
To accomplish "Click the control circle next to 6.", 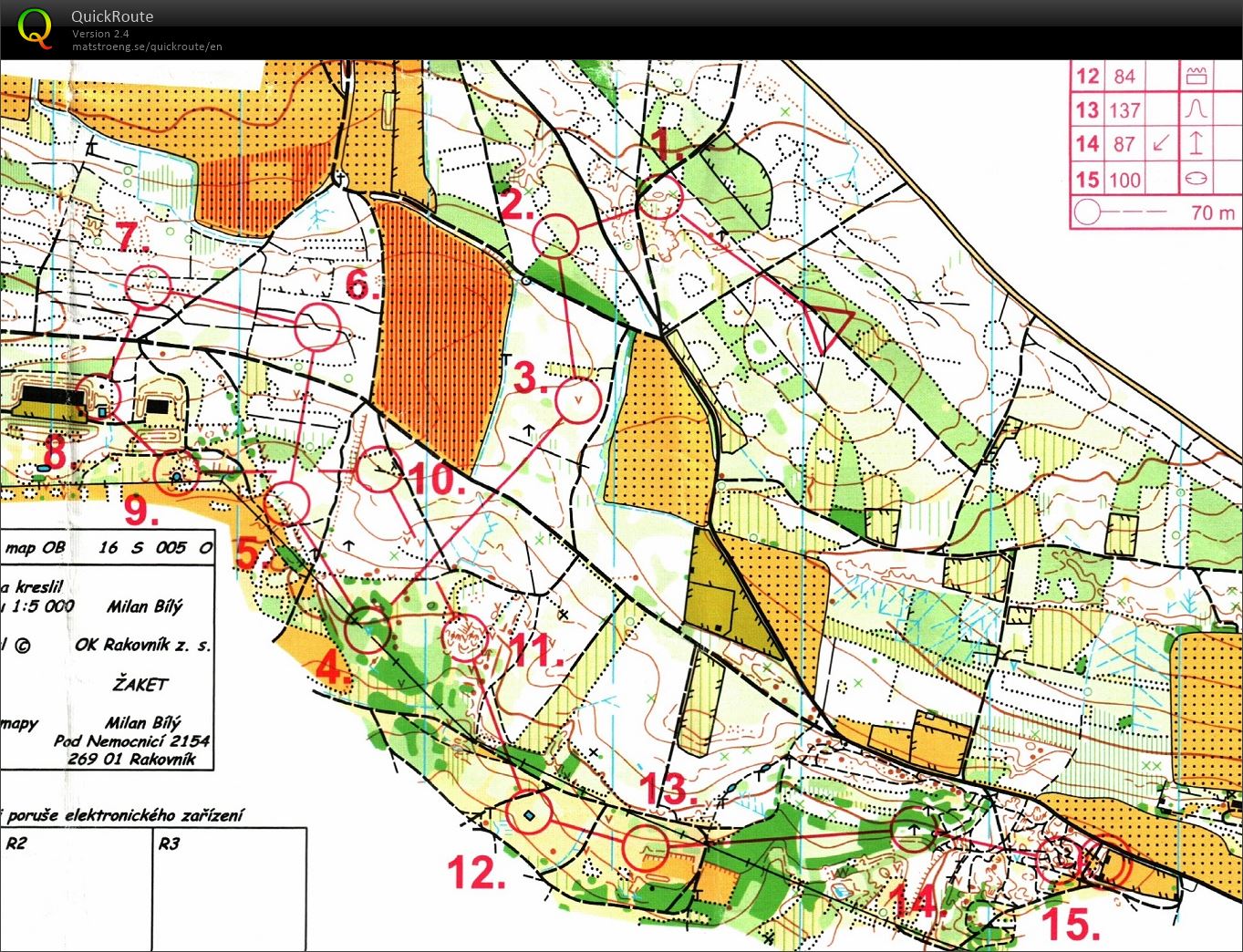I will pyautogui.click(x=317, y=326).
